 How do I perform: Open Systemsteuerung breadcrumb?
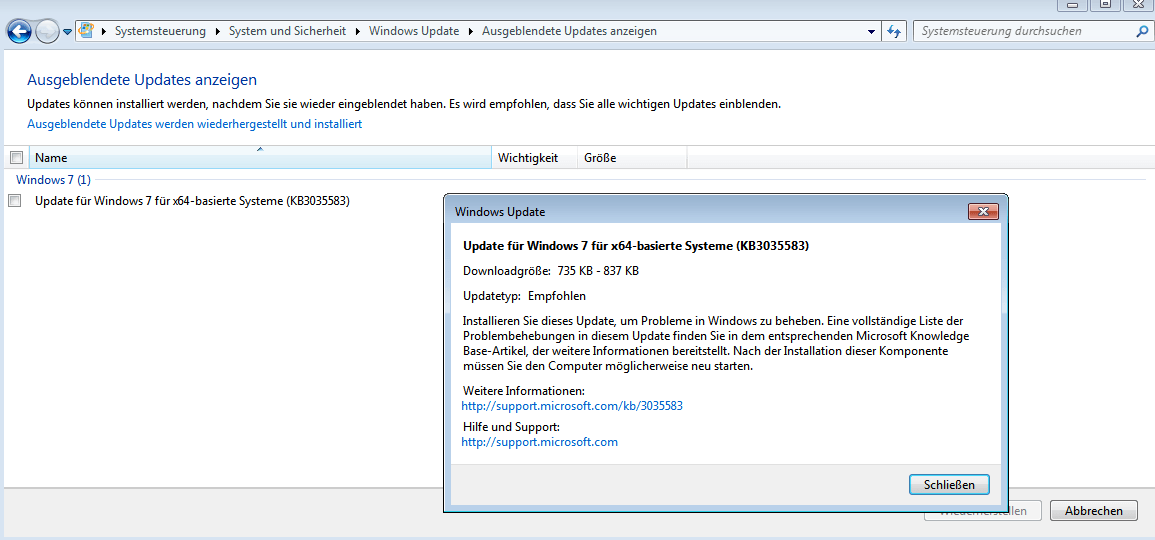(x=160, y=32)
